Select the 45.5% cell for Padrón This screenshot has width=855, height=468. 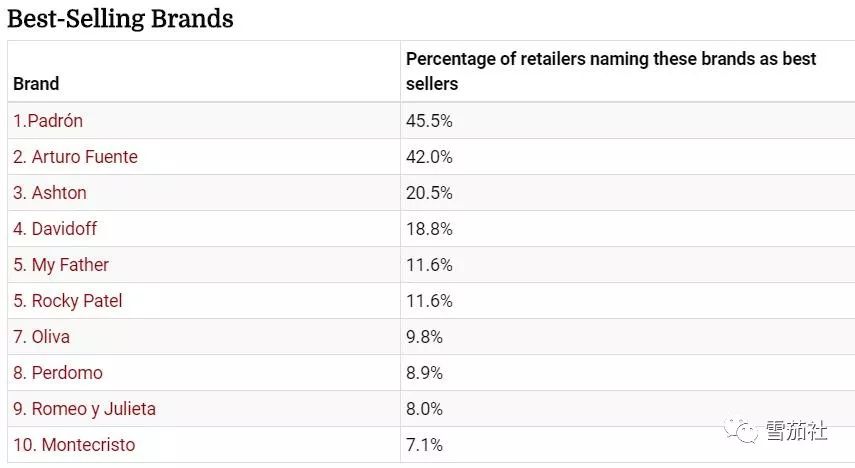429,121
